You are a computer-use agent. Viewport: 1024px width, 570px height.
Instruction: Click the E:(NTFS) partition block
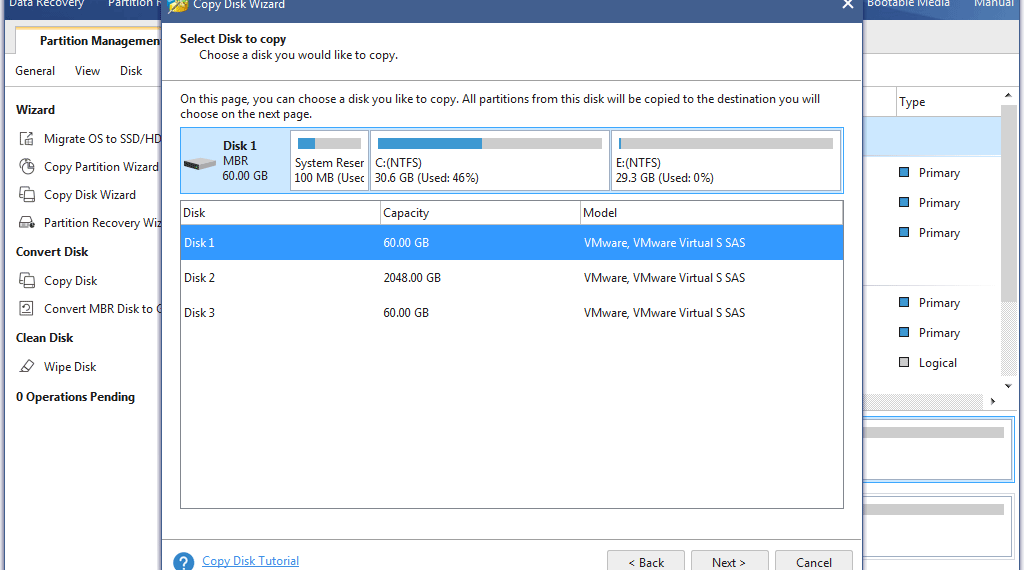pyautogui.click(x=726, y=161)
